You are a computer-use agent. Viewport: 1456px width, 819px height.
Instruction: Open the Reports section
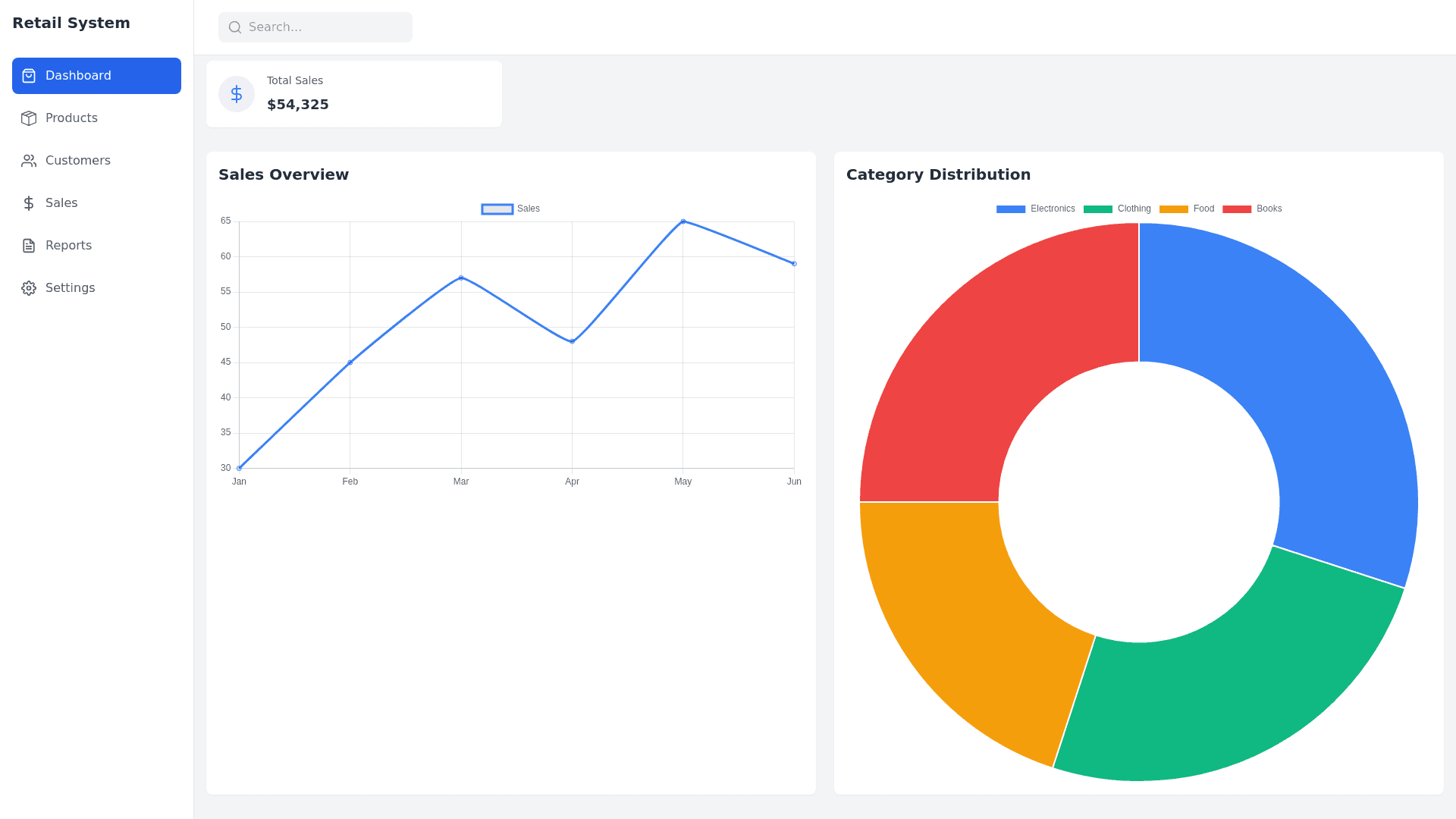pos(68,246)
